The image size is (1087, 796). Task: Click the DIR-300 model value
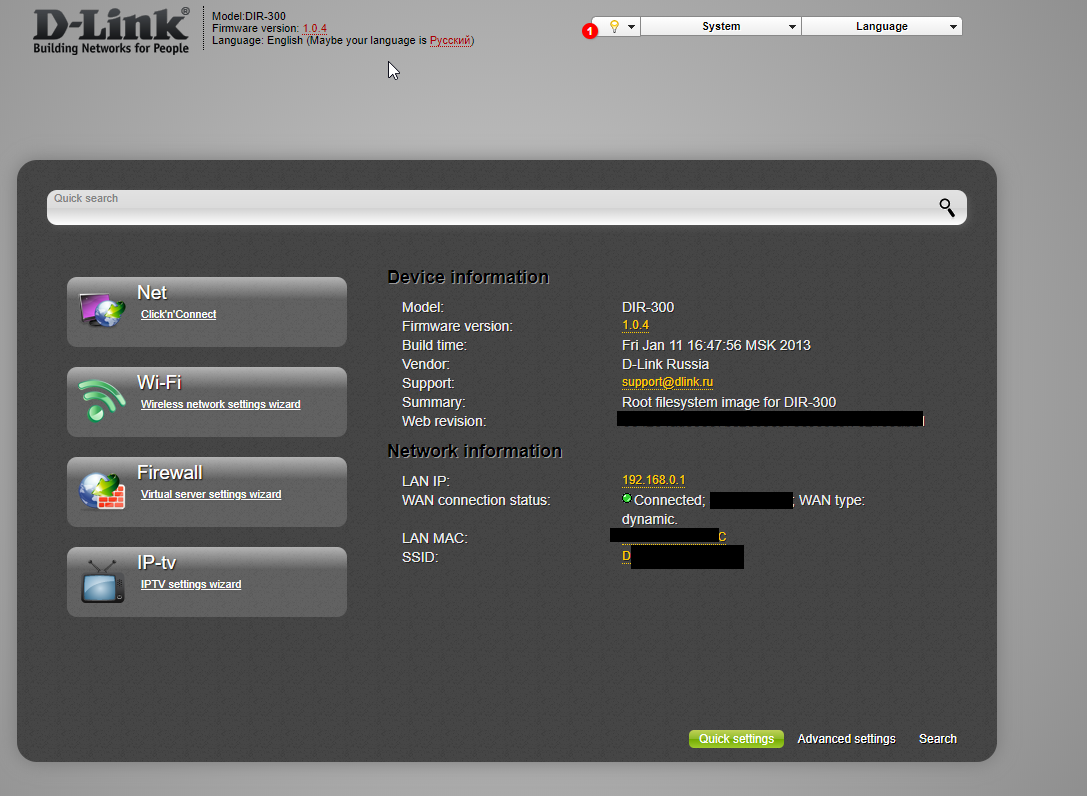click(x=648, y=307)
